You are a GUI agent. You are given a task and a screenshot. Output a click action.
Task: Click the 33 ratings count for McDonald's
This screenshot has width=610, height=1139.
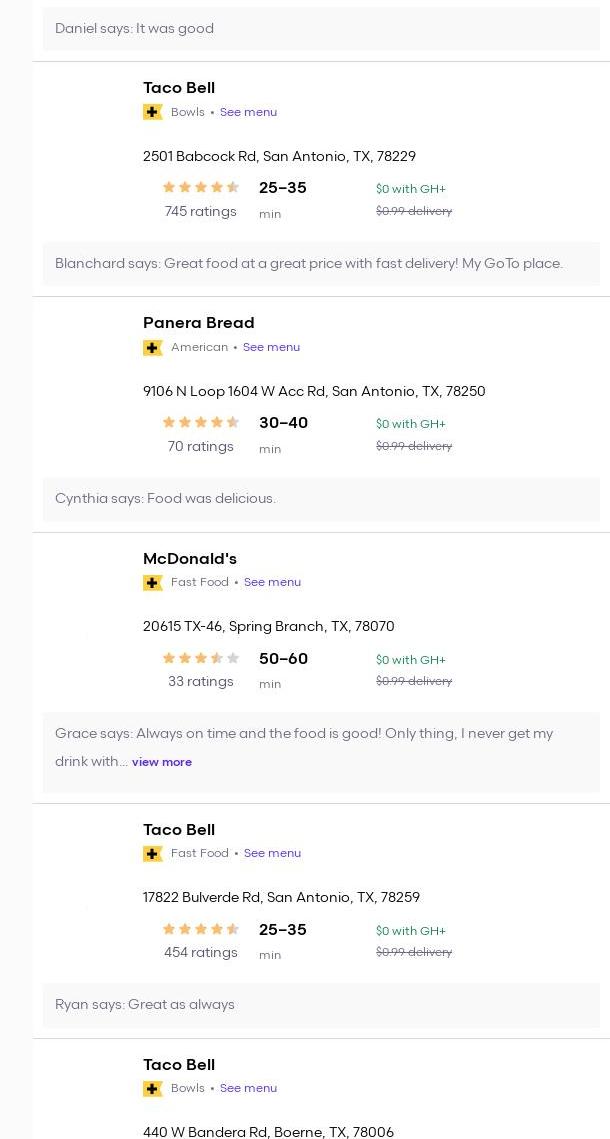[201, 681]
